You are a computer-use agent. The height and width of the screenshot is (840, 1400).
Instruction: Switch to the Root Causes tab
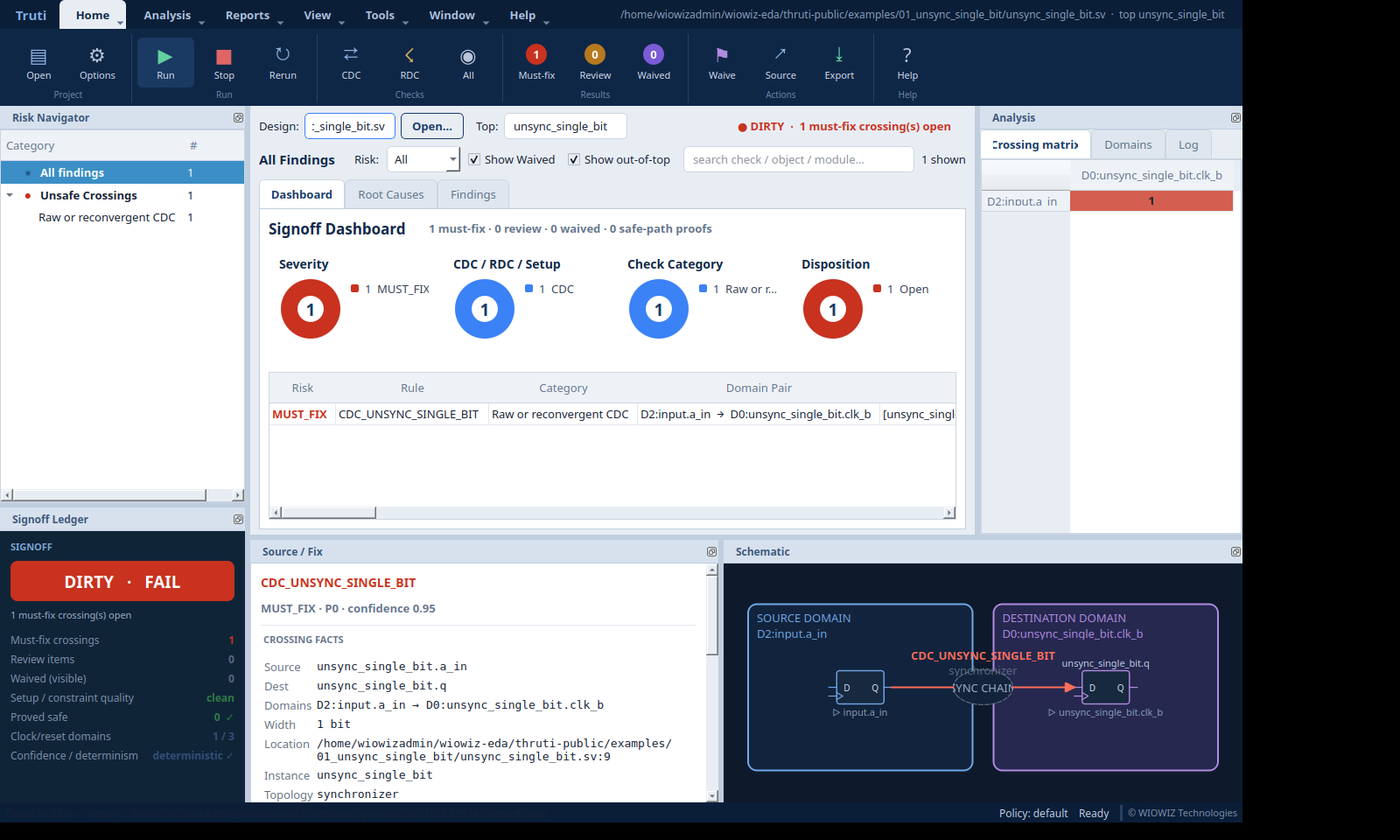coord(391,194)
